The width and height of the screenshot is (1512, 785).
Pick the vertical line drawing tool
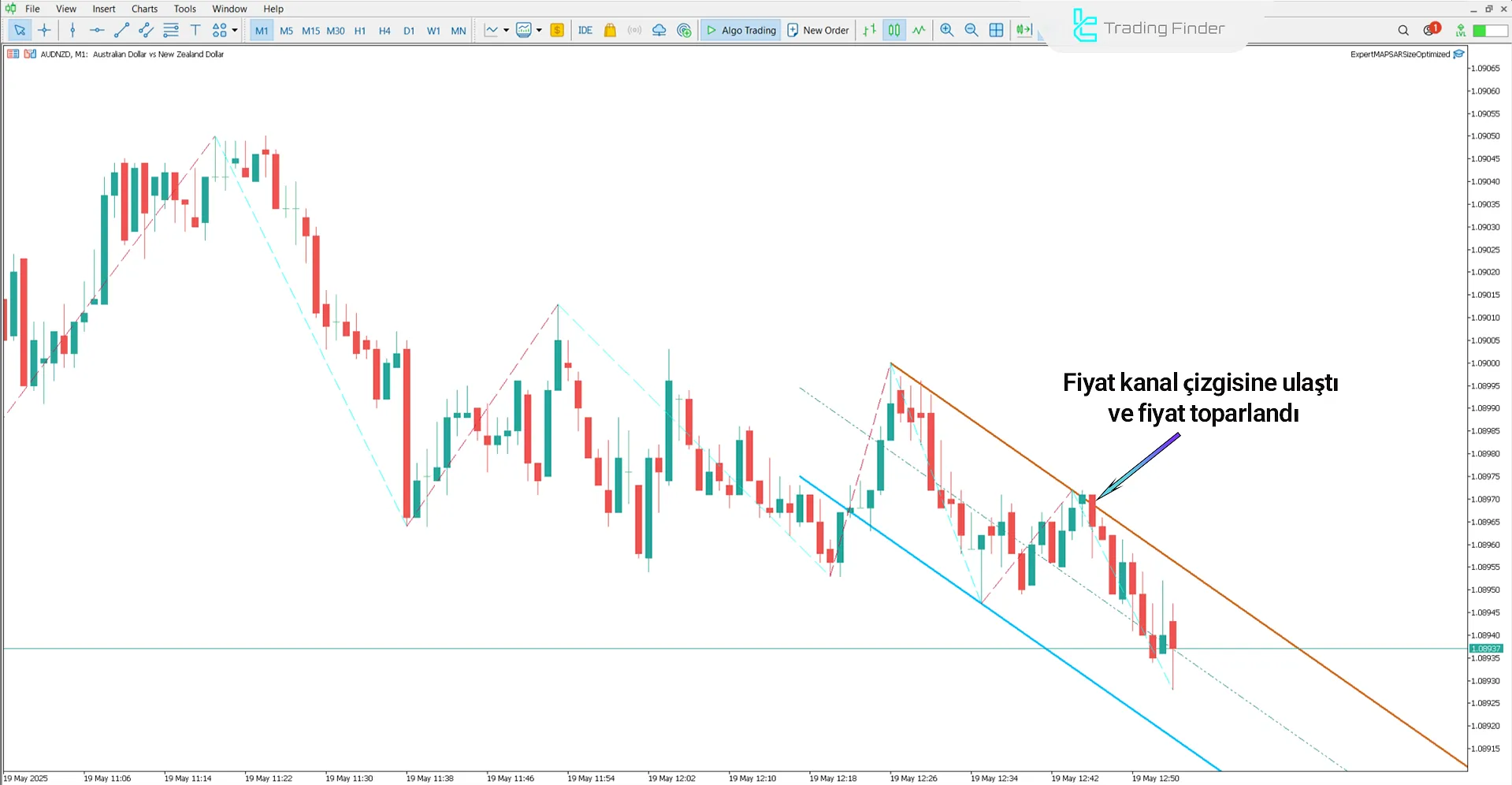tap(72, 30)
